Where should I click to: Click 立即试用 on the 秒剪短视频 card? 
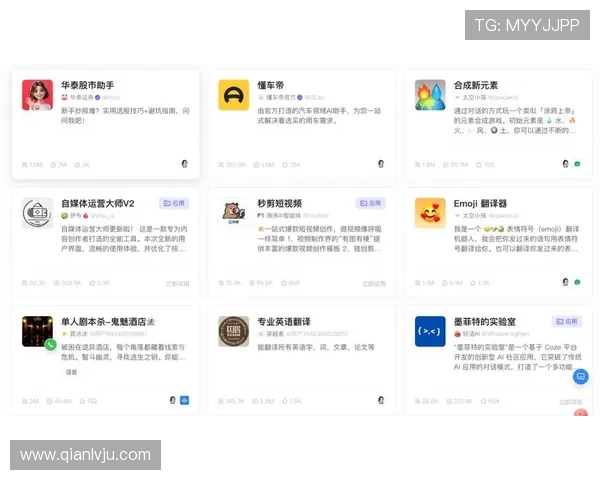[x=374, y=284]
